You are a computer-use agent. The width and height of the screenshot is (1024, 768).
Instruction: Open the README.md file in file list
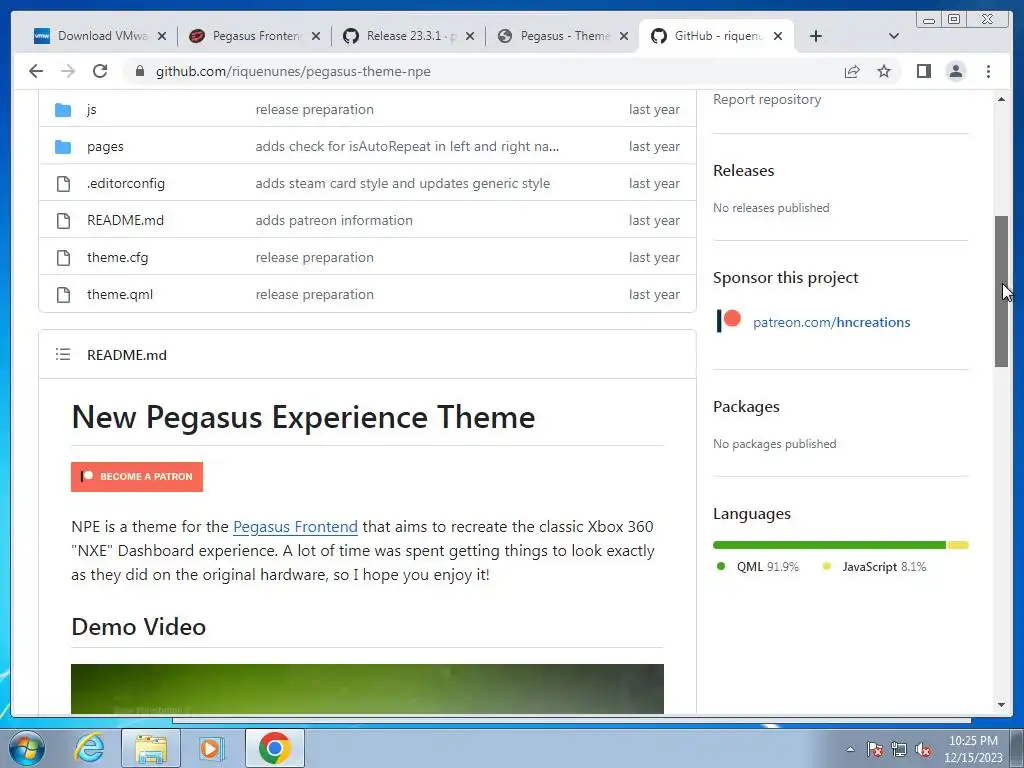[125, 220]
